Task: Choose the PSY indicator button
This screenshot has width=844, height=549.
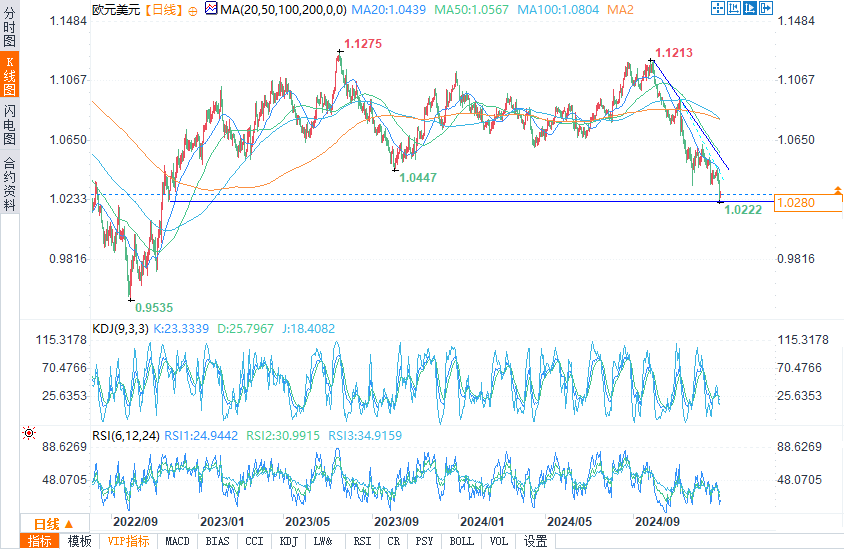Action: (424, 541)
